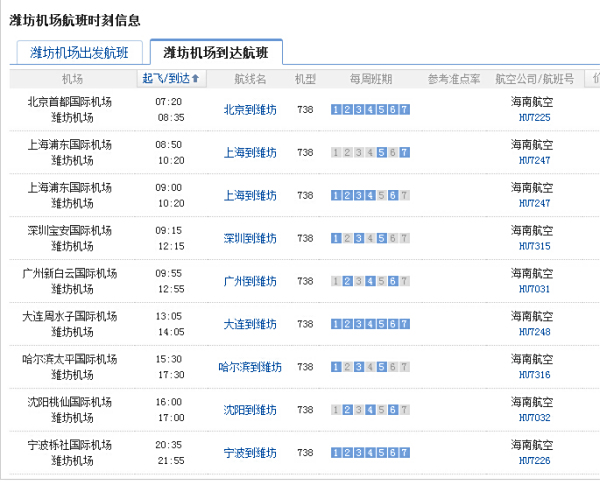Screen dimensions: 600x485
Task: Open the 大连到潍坊 route link
Action: (x=250, y=324)
